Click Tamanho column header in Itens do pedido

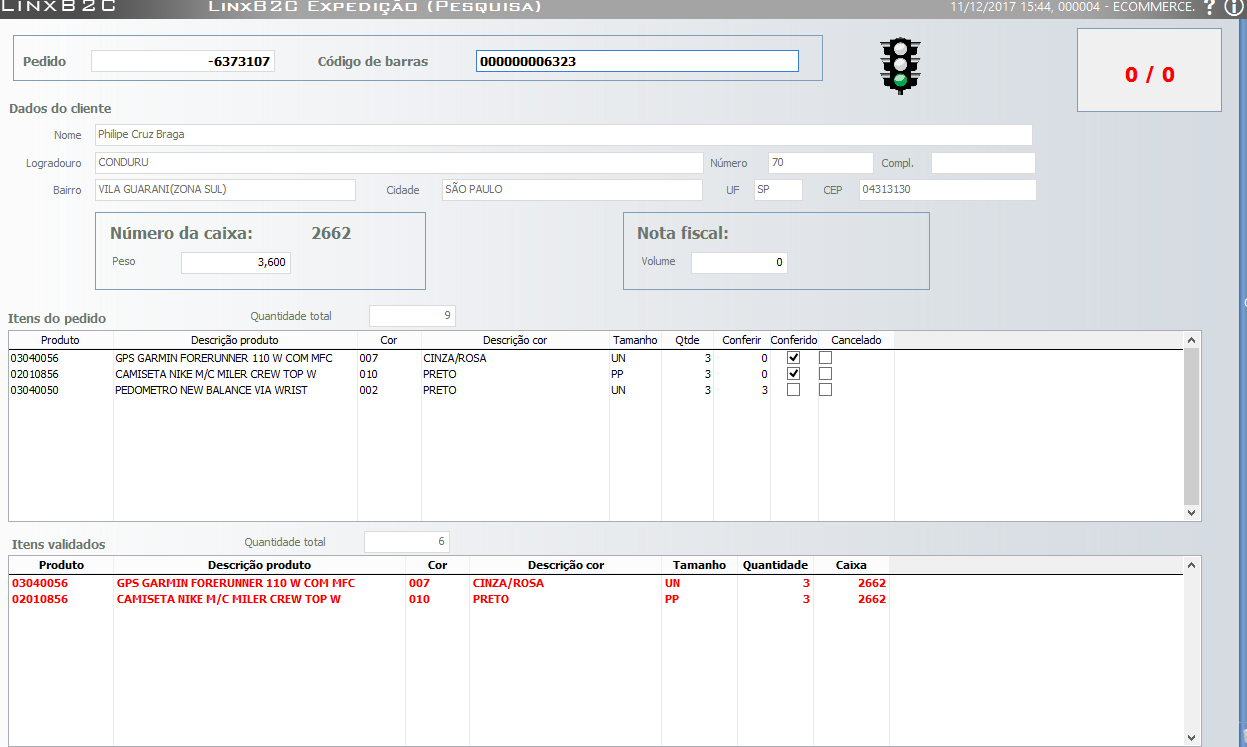click(x=635, y=340)
